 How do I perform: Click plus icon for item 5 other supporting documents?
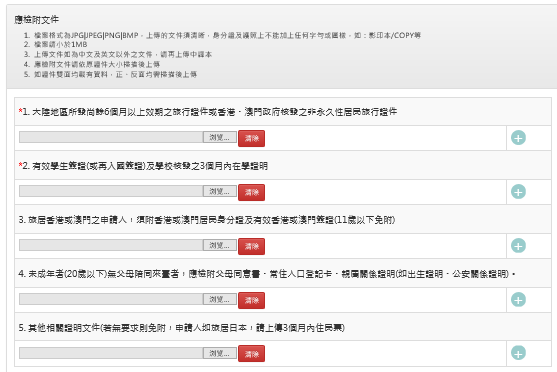[x=518, y=353]
